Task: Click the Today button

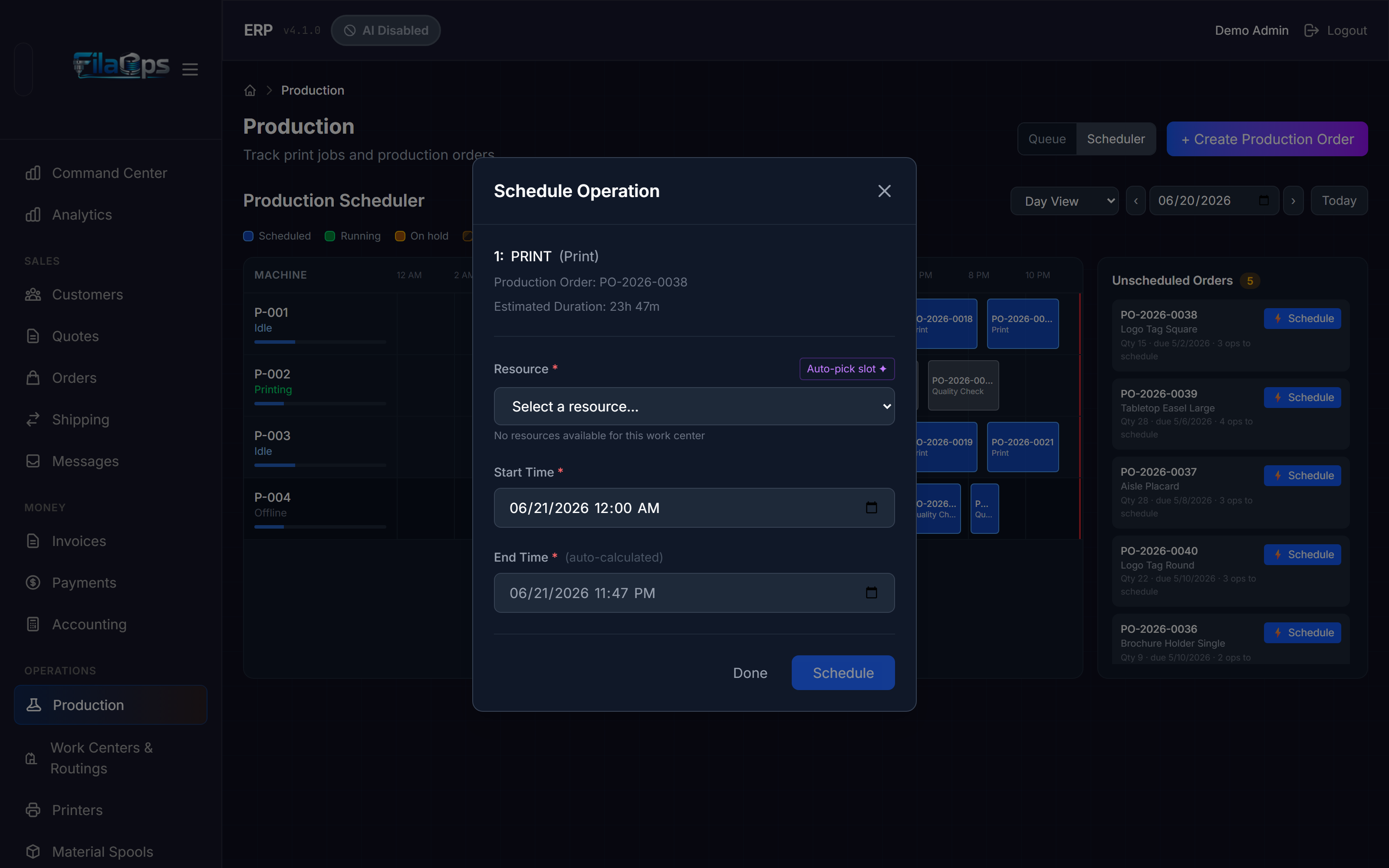Action: tap(1339, 201)
